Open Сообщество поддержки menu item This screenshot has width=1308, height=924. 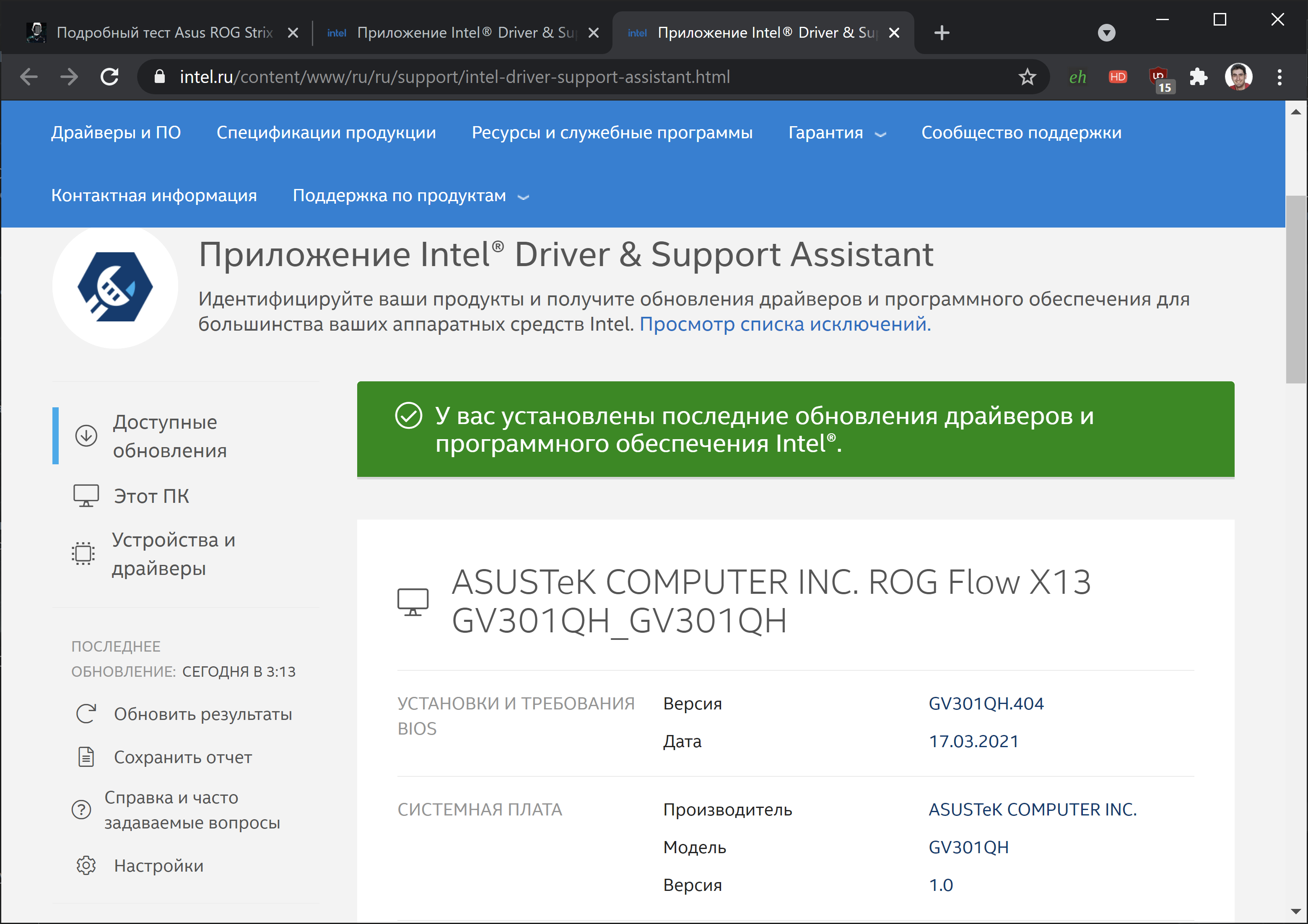tap(1021, 133)
